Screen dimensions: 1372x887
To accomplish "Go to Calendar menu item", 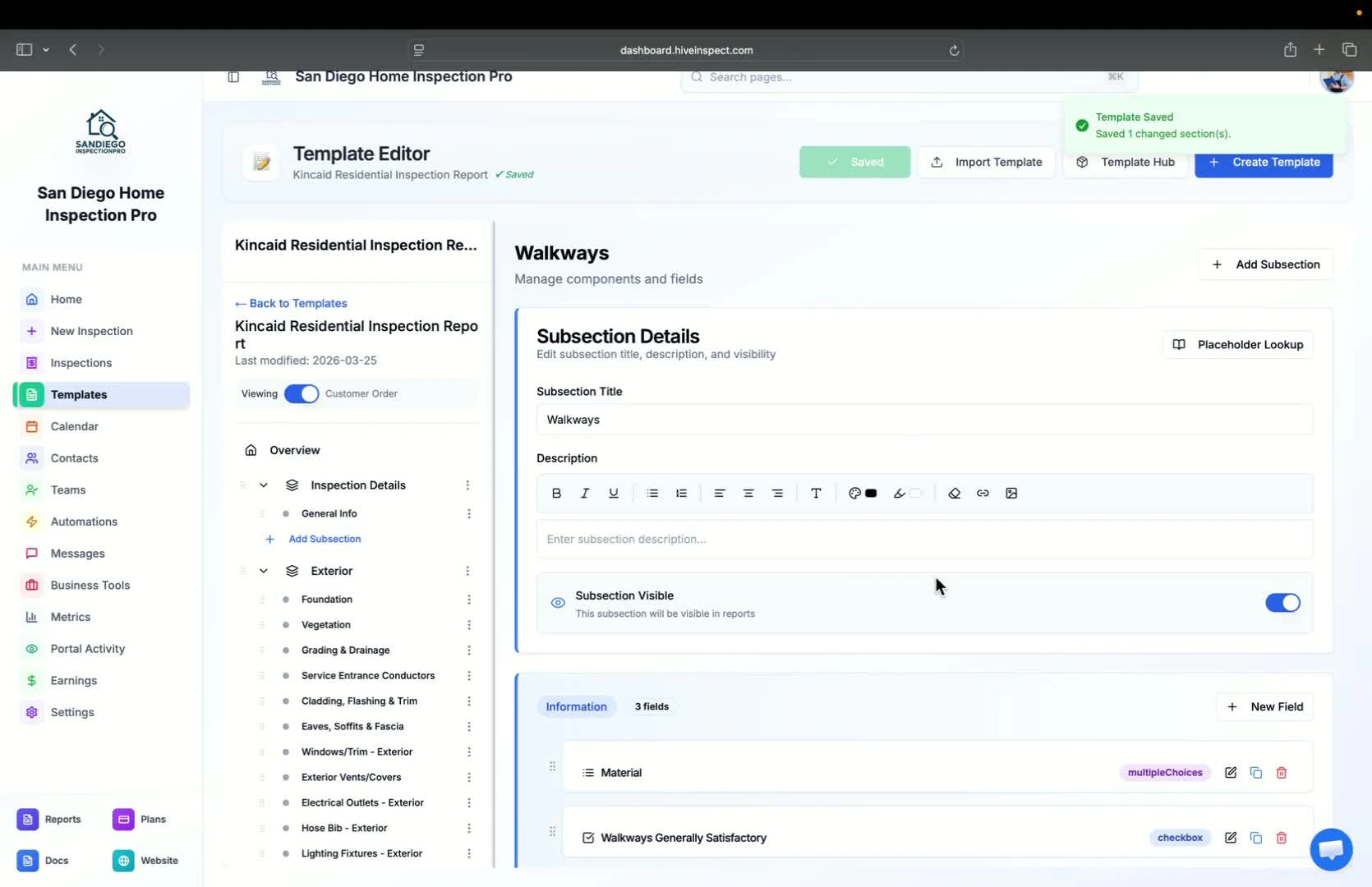I will coord(74,426).
